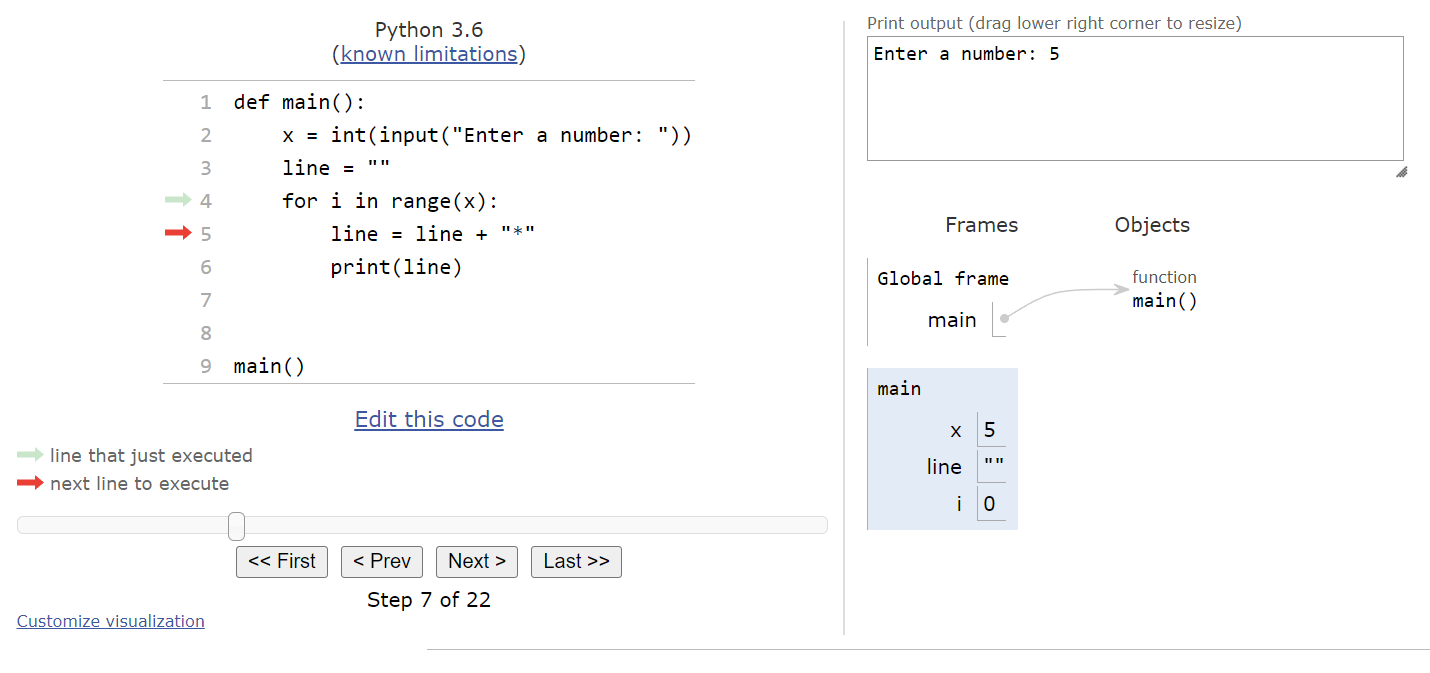Image resolution: width=1430 pixels, height=673 pixels.
Task: Select the 'Frames' panel heading
Action: pyautogui.click(x=981, y=225)
